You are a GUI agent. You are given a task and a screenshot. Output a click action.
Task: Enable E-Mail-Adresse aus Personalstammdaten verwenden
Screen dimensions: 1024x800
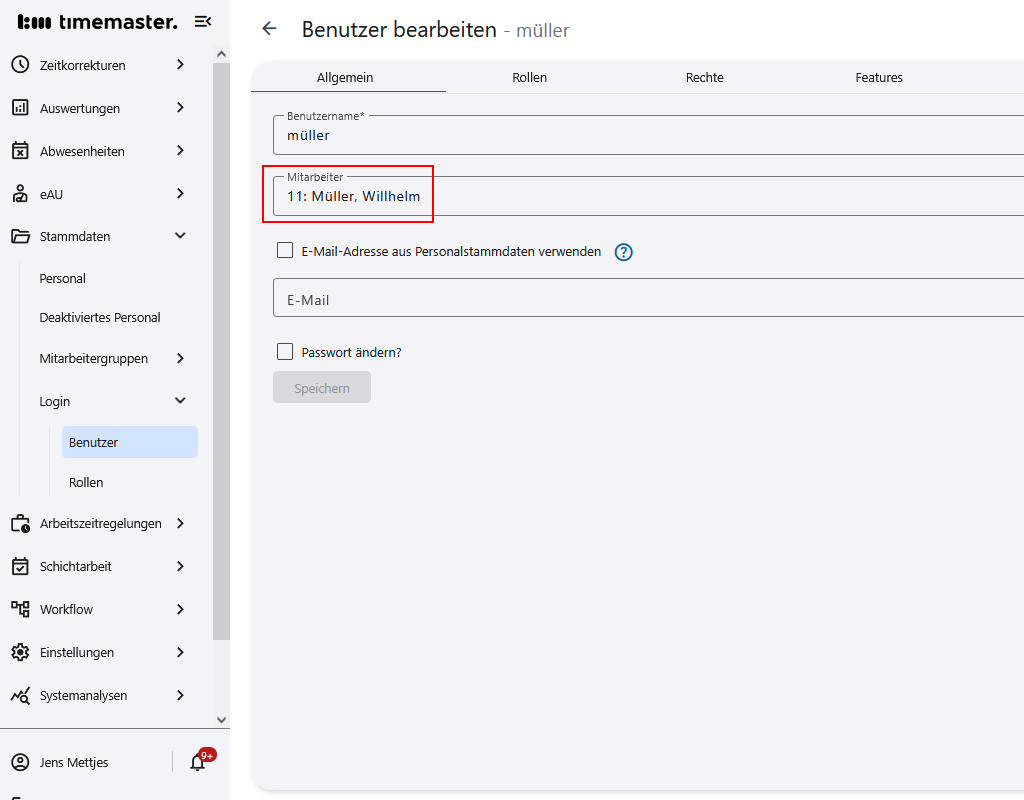(x=285, y=251)
